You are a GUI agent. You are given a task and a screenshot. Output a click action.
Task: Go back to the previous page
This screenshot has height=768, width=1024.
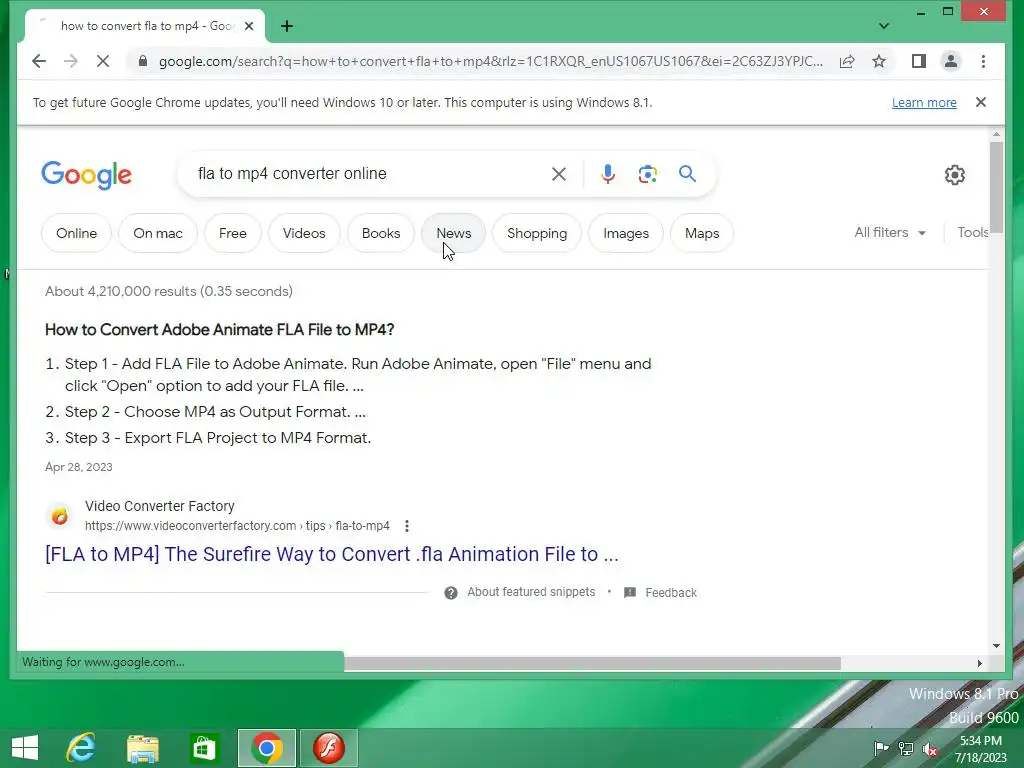39,61
